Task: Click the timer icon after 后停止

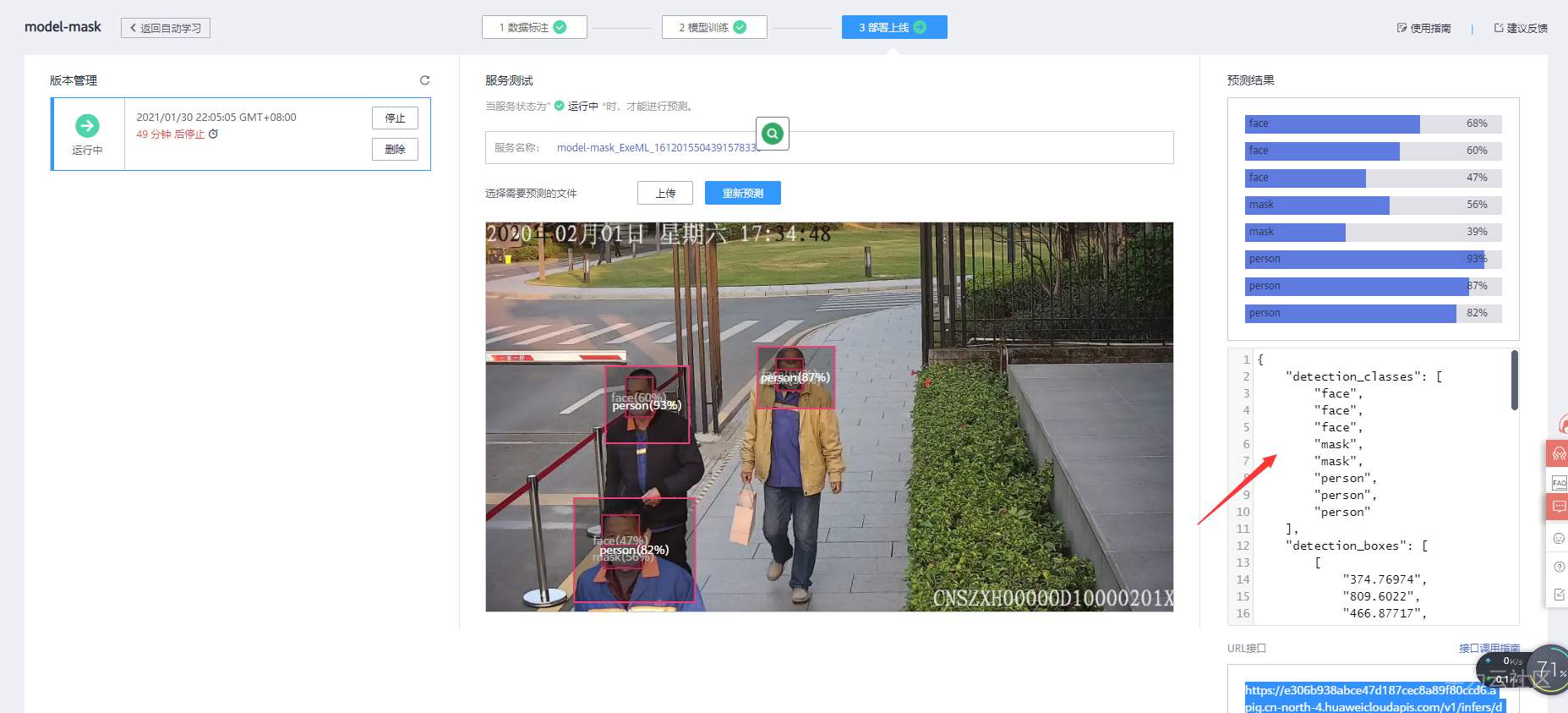Action: tap(213, 134)
